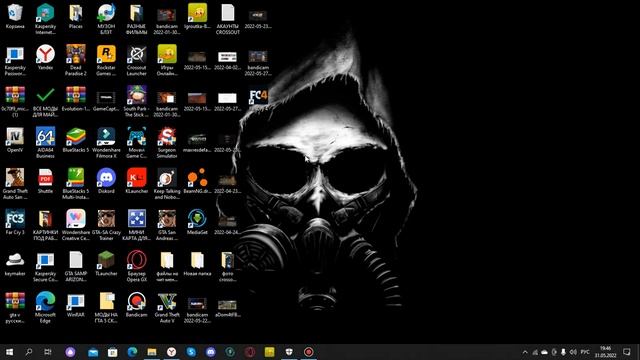Select the Браузер Opera GX shortcut
This screenshot has width=640, height=360.
pyautogui.click(x=137, y=266)
